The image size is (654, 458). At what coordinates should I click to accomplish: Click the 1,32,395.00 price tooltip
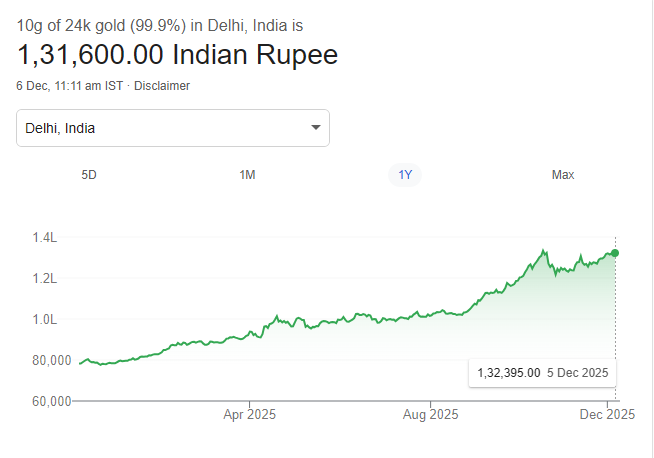point(542,373)
